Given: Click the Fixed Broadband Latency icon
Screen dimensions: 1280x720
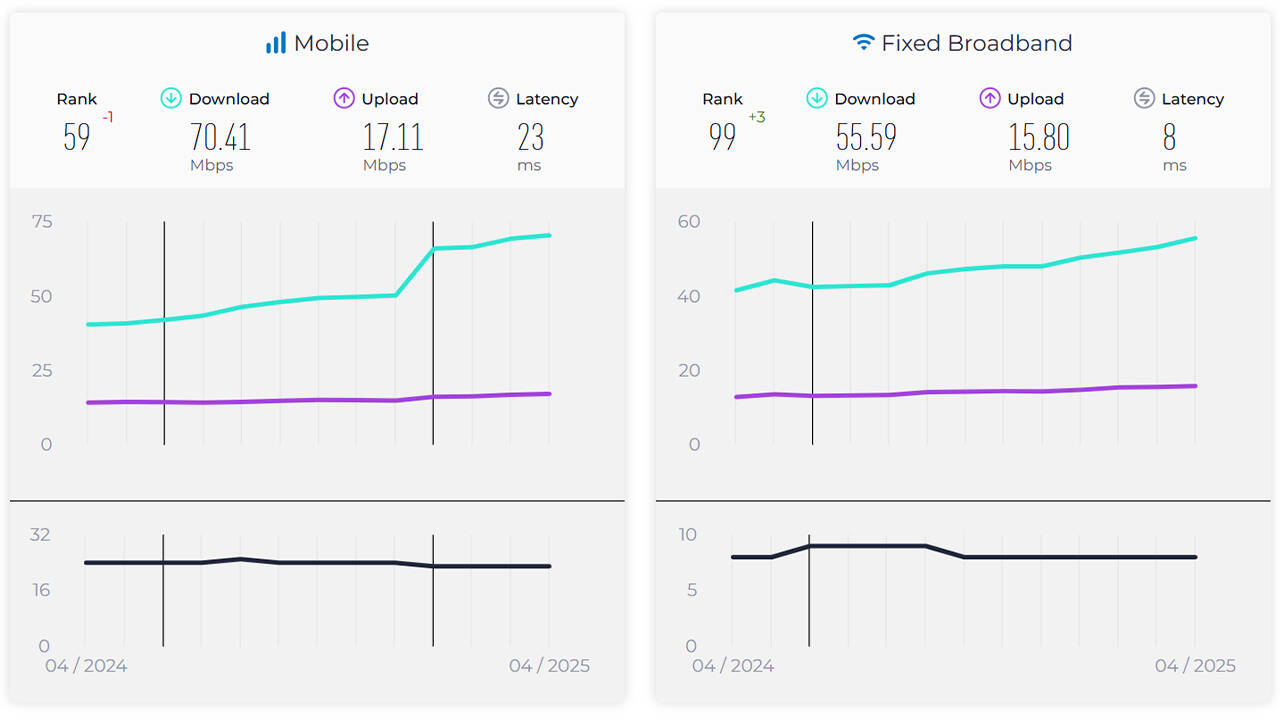Looking at the screenshot, I should coord(1144,98).
